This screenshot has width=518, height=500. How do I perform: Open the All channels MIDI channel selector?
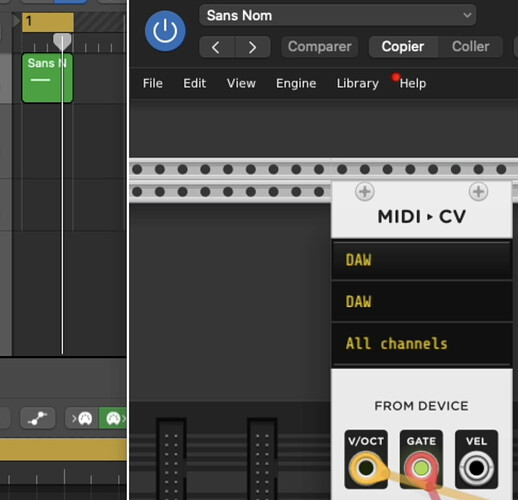click(x=422, y=343)
